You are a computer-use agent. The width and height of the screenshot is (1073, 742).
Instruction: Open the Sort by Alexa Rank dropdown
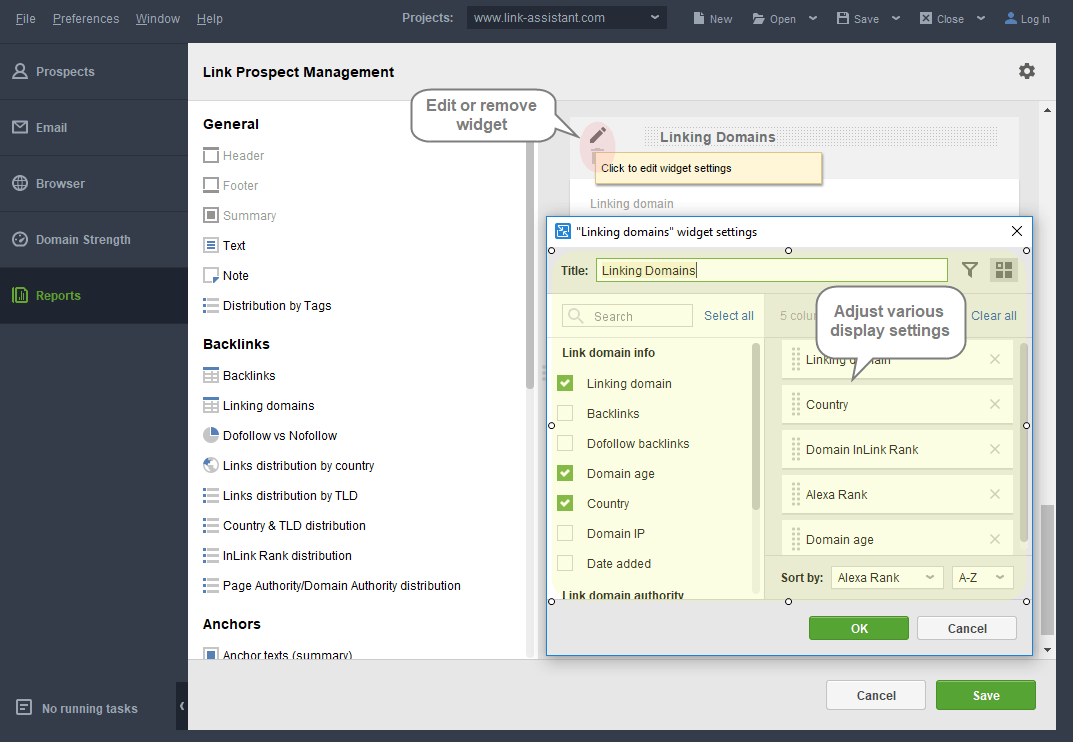887,578
